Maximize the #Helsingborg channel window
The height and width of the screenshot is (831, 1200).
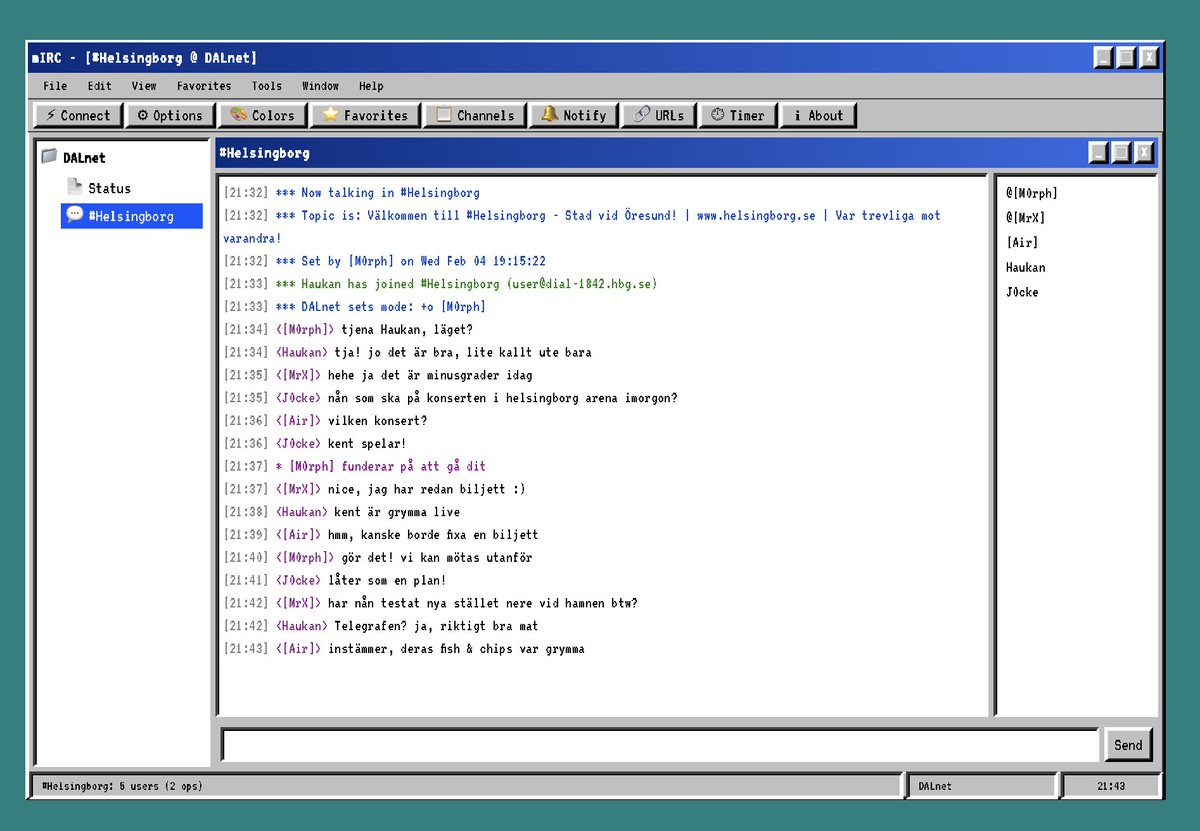[1122, 153]
